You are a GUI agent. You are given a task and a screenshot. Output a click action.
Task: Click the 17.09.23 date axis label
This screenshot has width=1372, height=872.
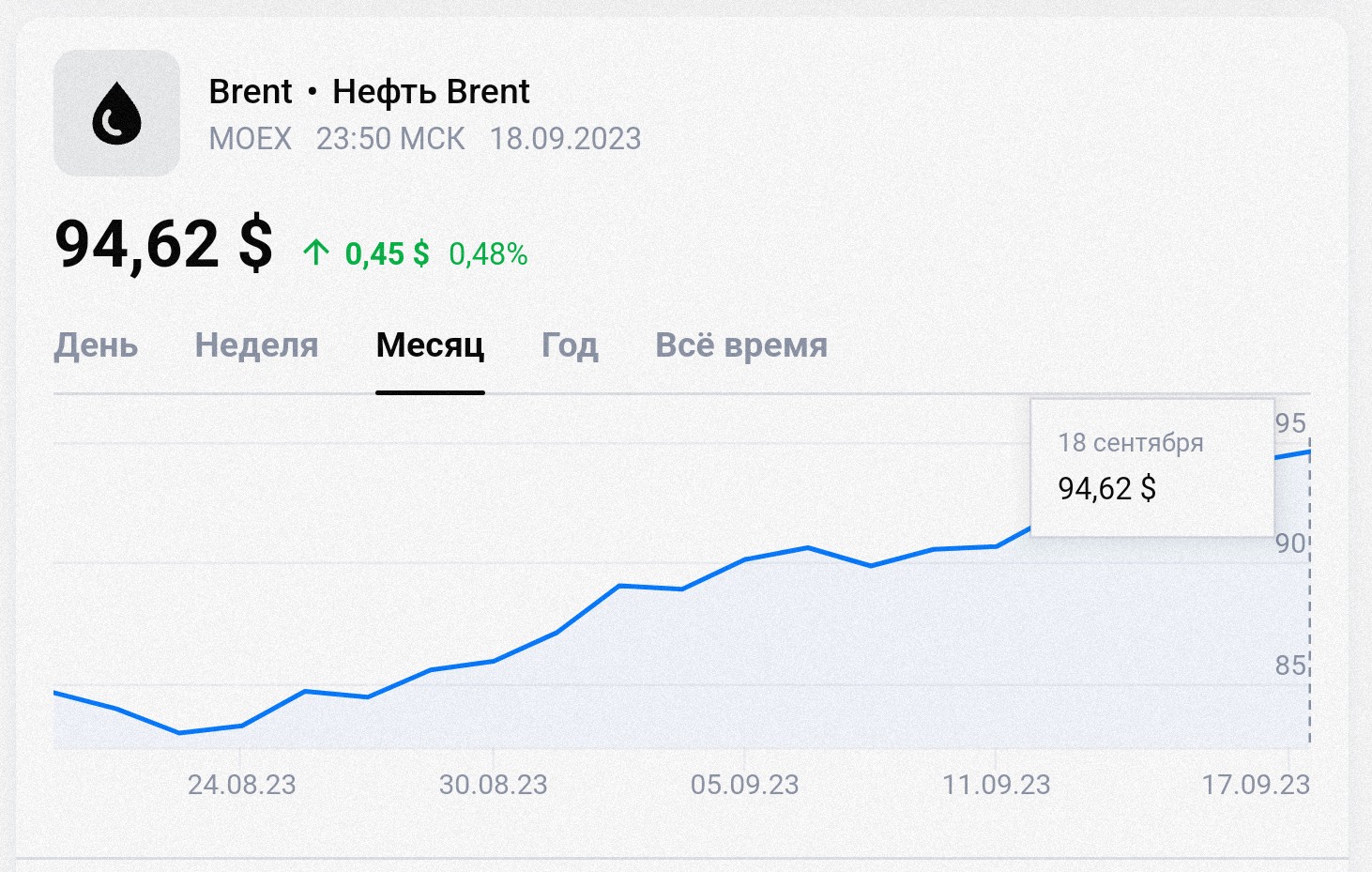(x=1256, y=785)
